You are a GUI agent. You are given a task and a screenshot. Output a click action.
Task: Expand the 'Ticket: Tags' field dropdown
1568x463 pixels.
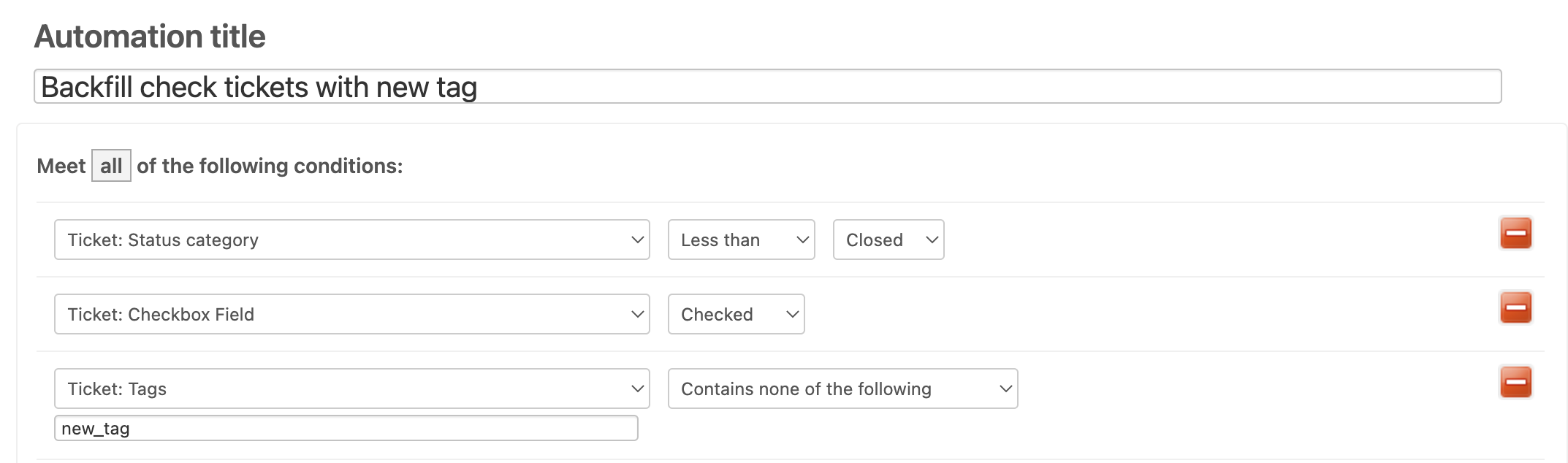(x=351, y=389)
